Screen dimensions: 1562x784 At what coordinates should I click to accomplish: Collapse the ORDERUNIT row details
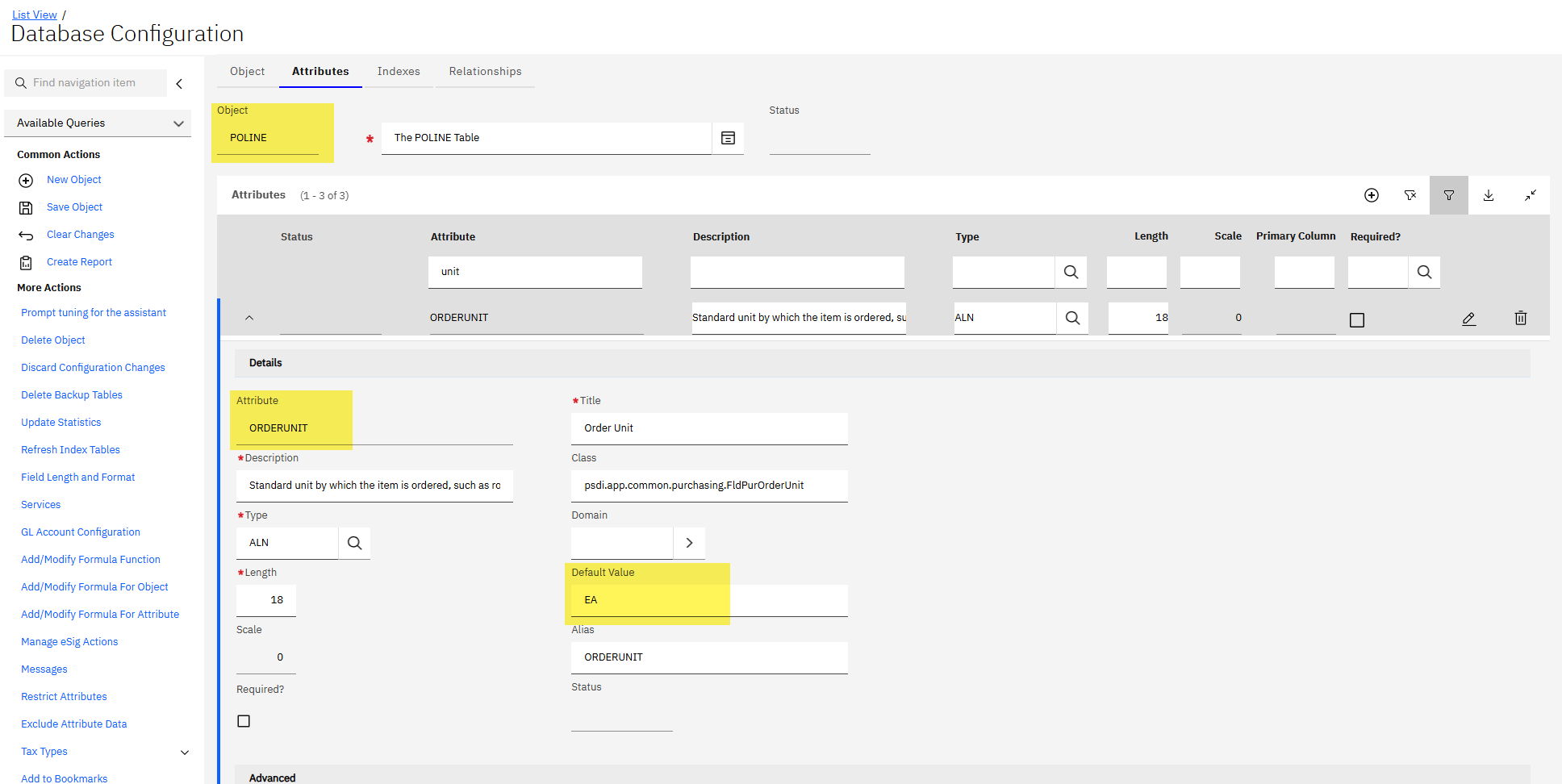pyautogui.click(x=249, y=318)
